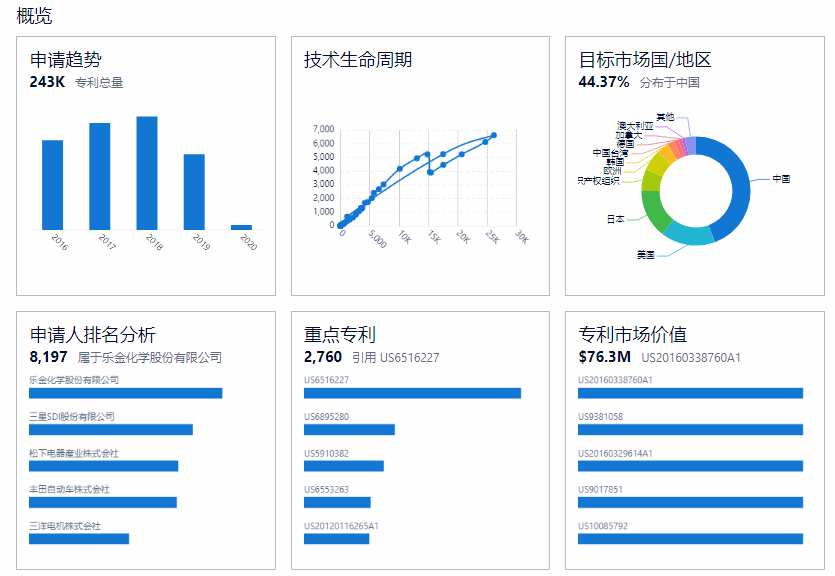835x576 pixels.
Task: Open the 目标市场国/地区 card title
Action: [645, 60]
